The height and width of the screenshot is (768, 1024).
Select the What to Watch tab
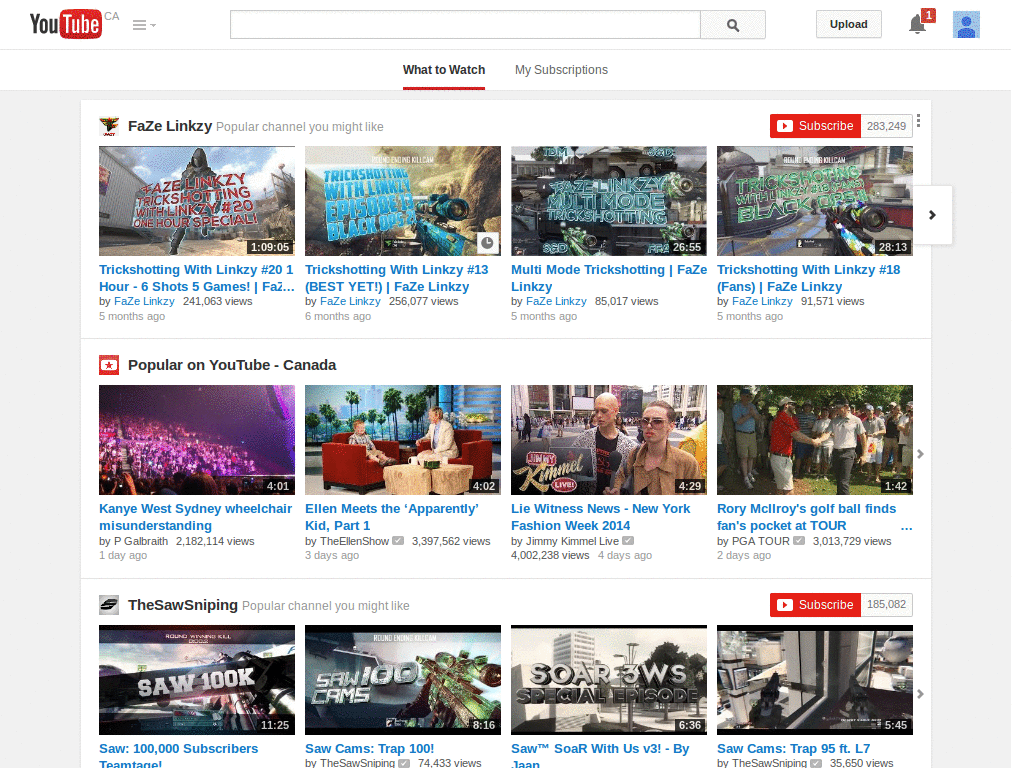443,70
